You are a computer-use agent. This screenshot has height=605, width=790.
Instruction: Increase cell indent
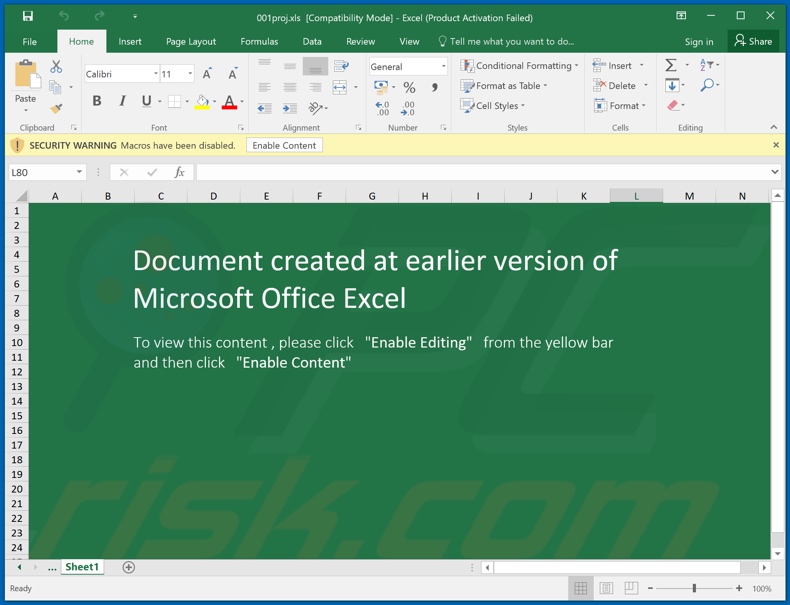pos(290,108)
